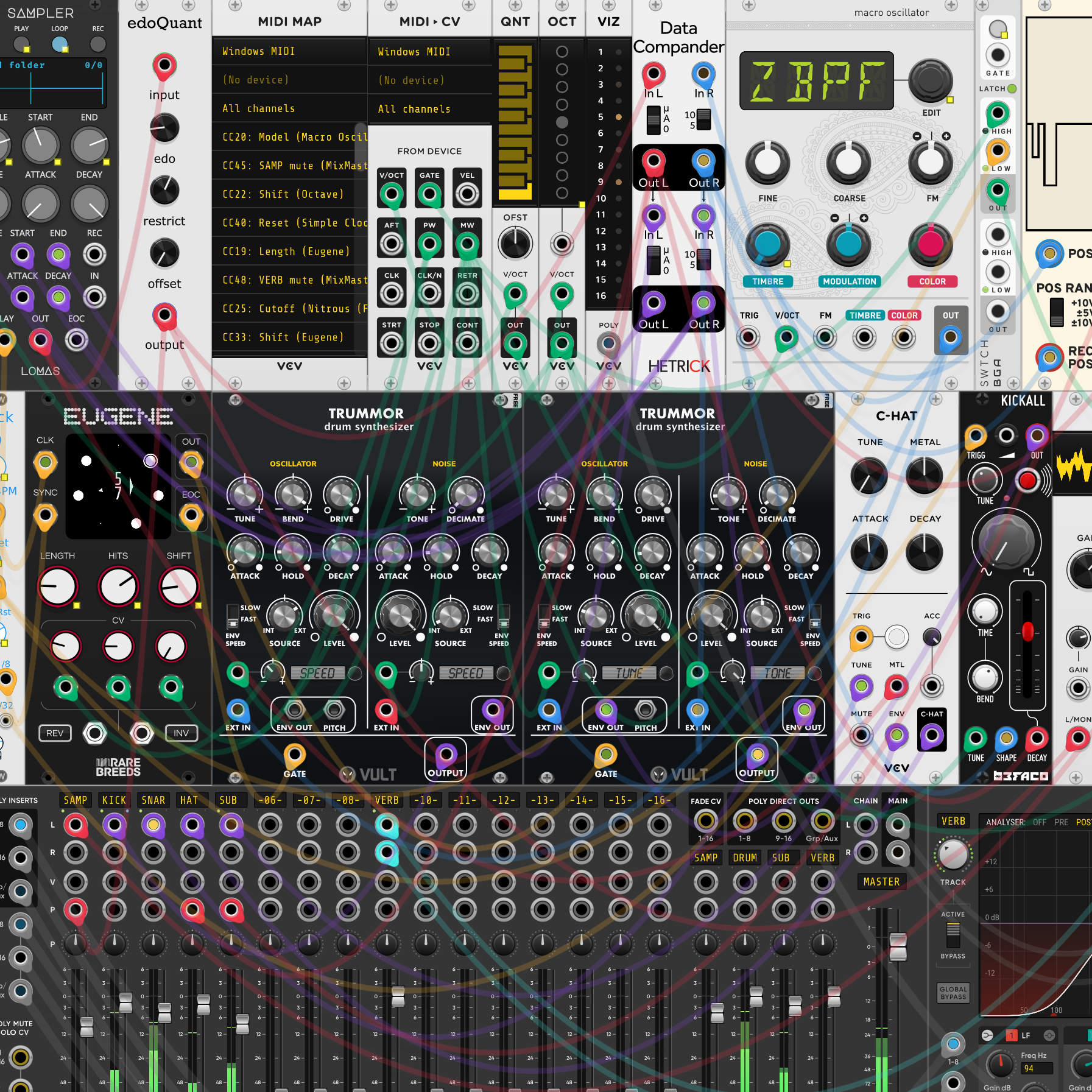
Task: Click the MIDI-CV V/OCT output jack
Action: click(392, 195)
